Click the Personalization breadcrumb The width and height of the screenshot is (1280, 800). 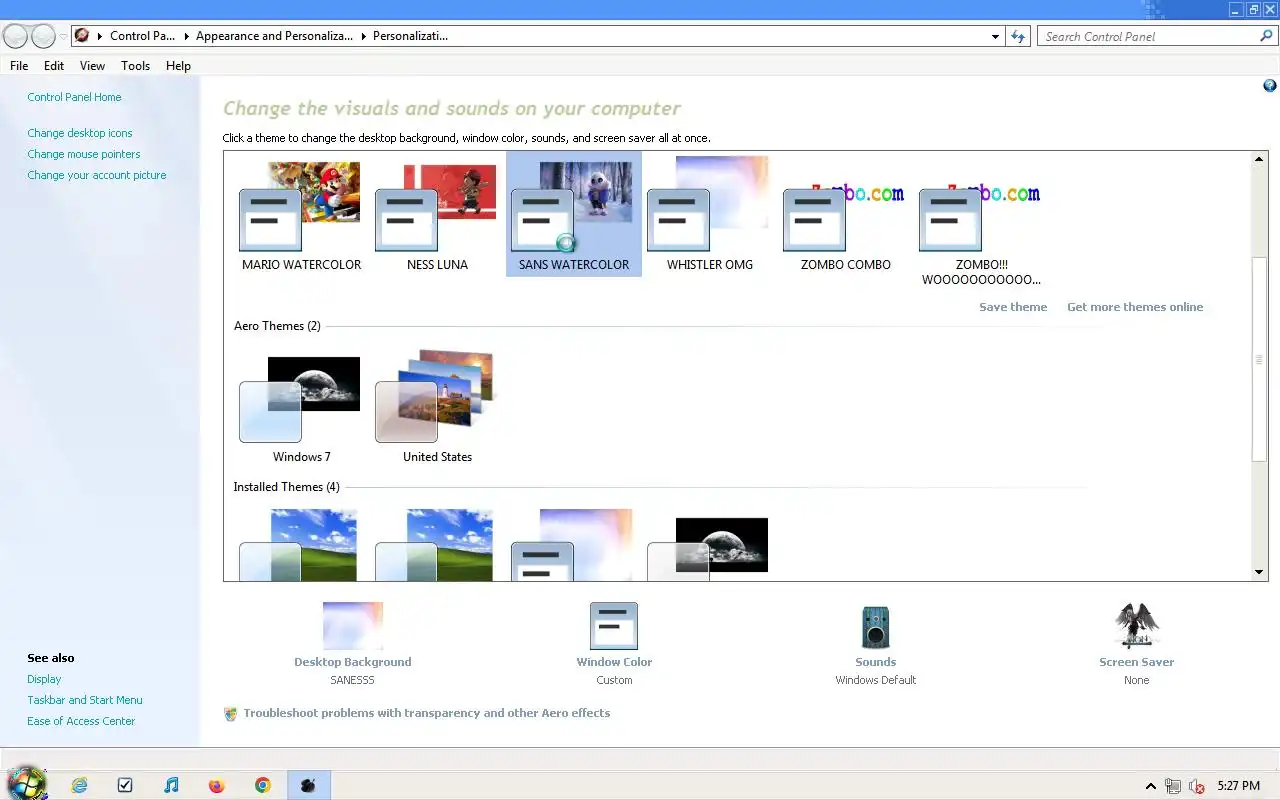click(410, 36)
